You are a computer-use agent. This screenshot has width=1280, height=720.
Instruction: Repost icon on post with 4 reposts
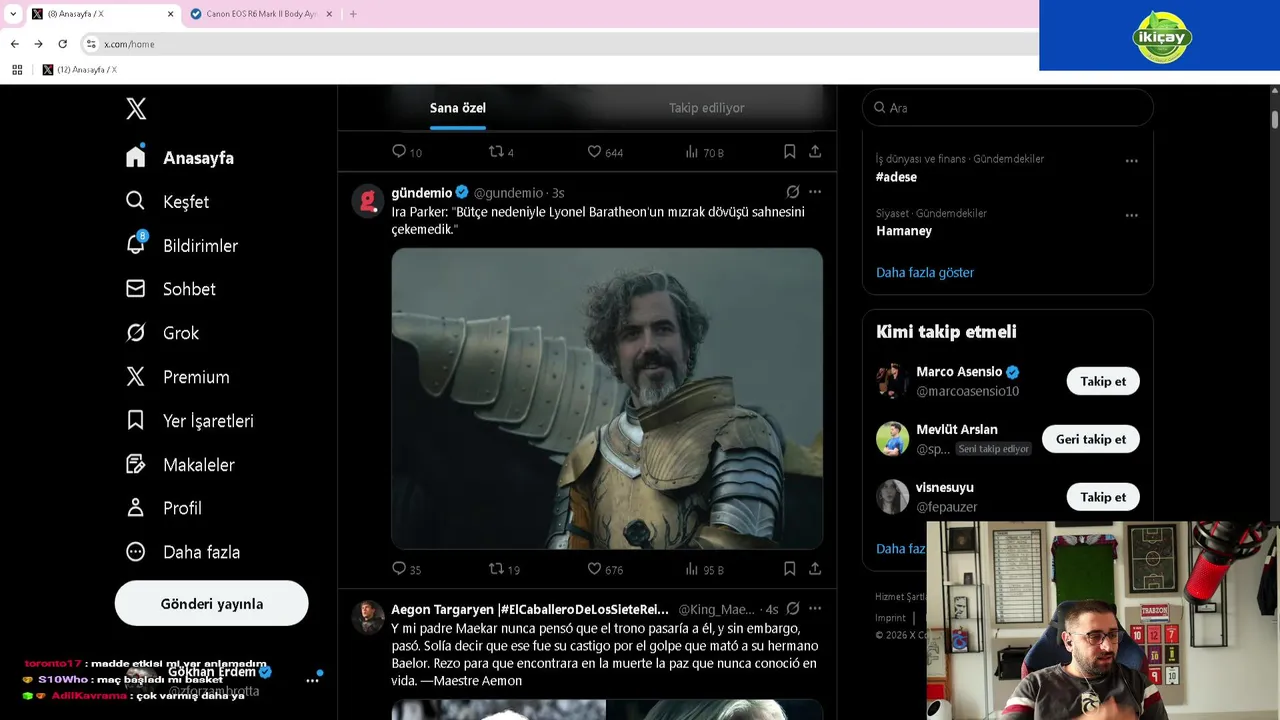(x=496, y=152)
